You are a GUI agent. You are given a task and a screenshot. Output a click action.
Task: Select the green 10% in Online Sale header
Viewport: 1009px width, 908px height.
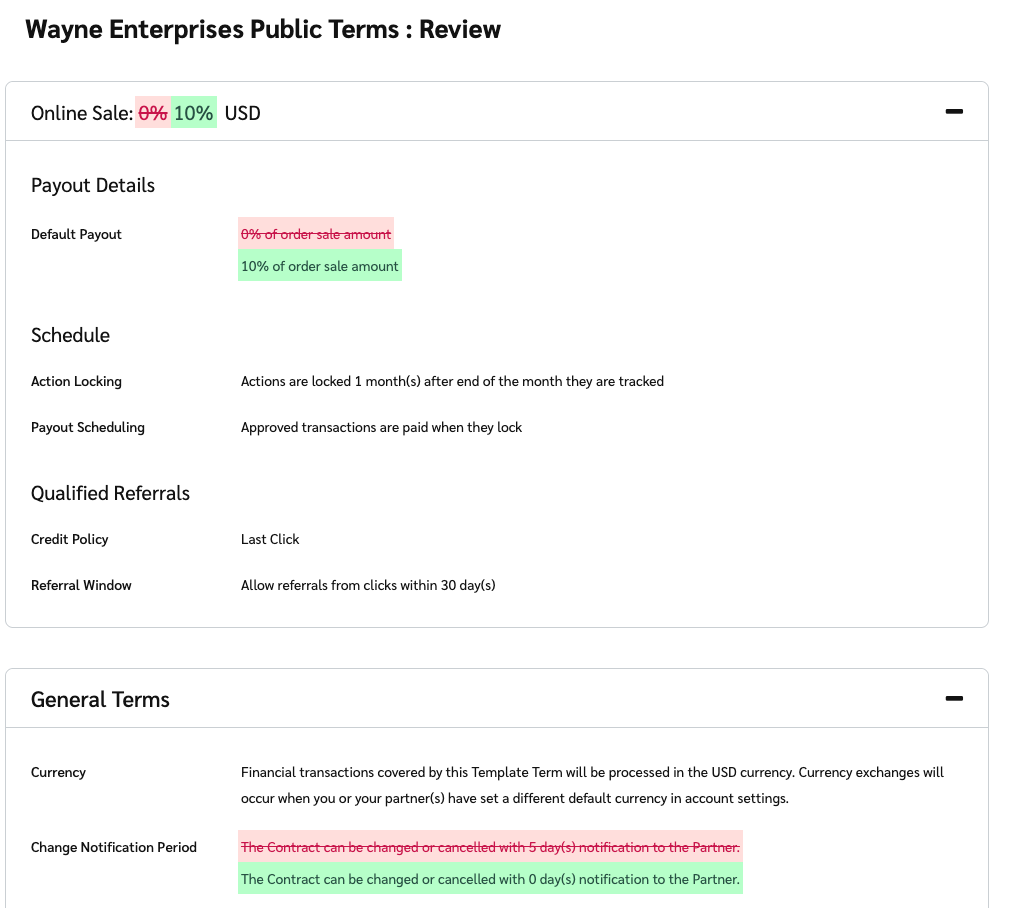click(x=194, y=113)
